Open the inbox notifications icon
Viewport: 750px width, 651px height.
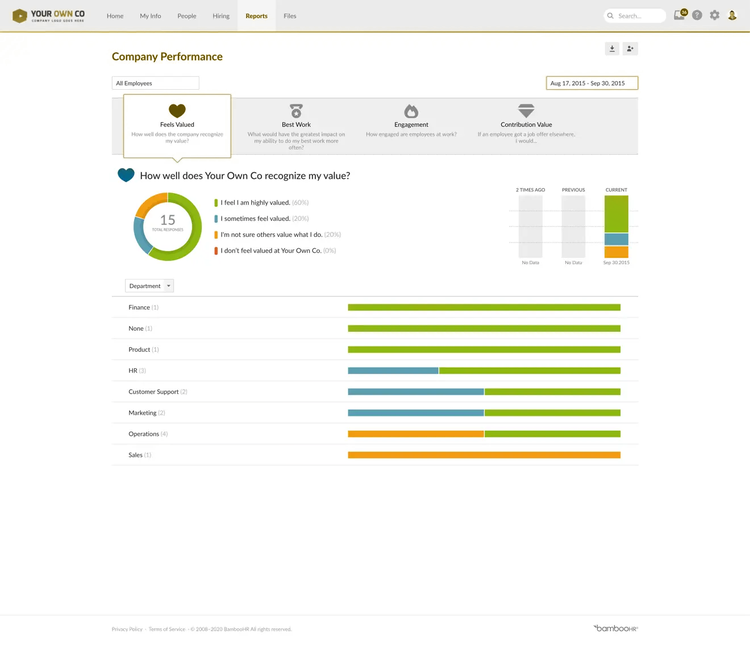[680, 16]
